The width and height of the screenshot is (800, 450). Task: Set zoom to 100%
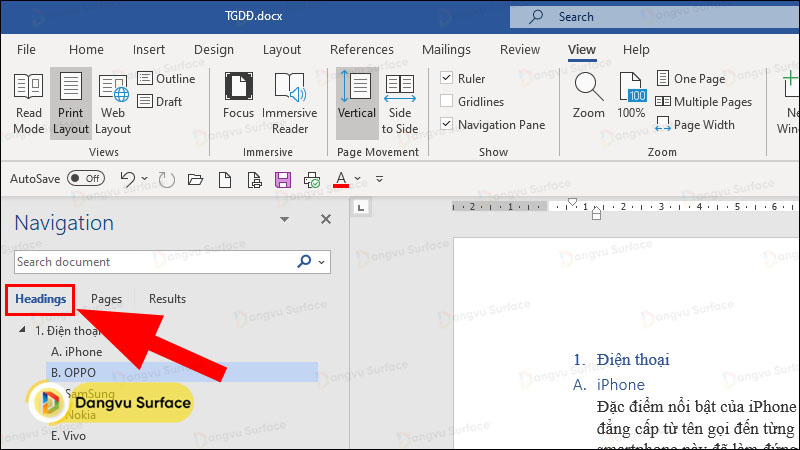coord(631,96)
